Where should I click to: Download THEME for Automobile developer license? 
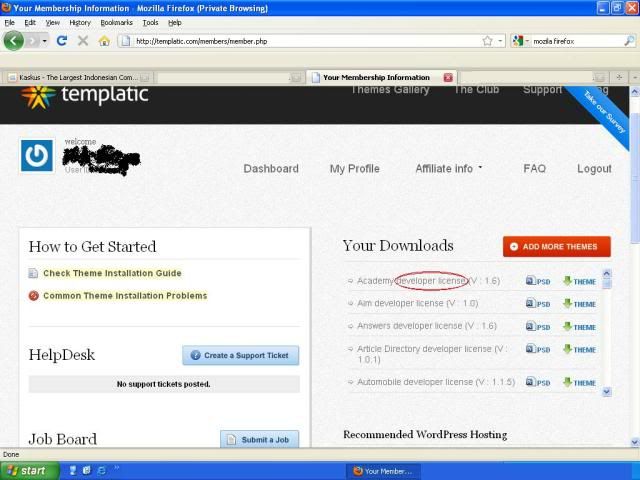coord(580,382)
